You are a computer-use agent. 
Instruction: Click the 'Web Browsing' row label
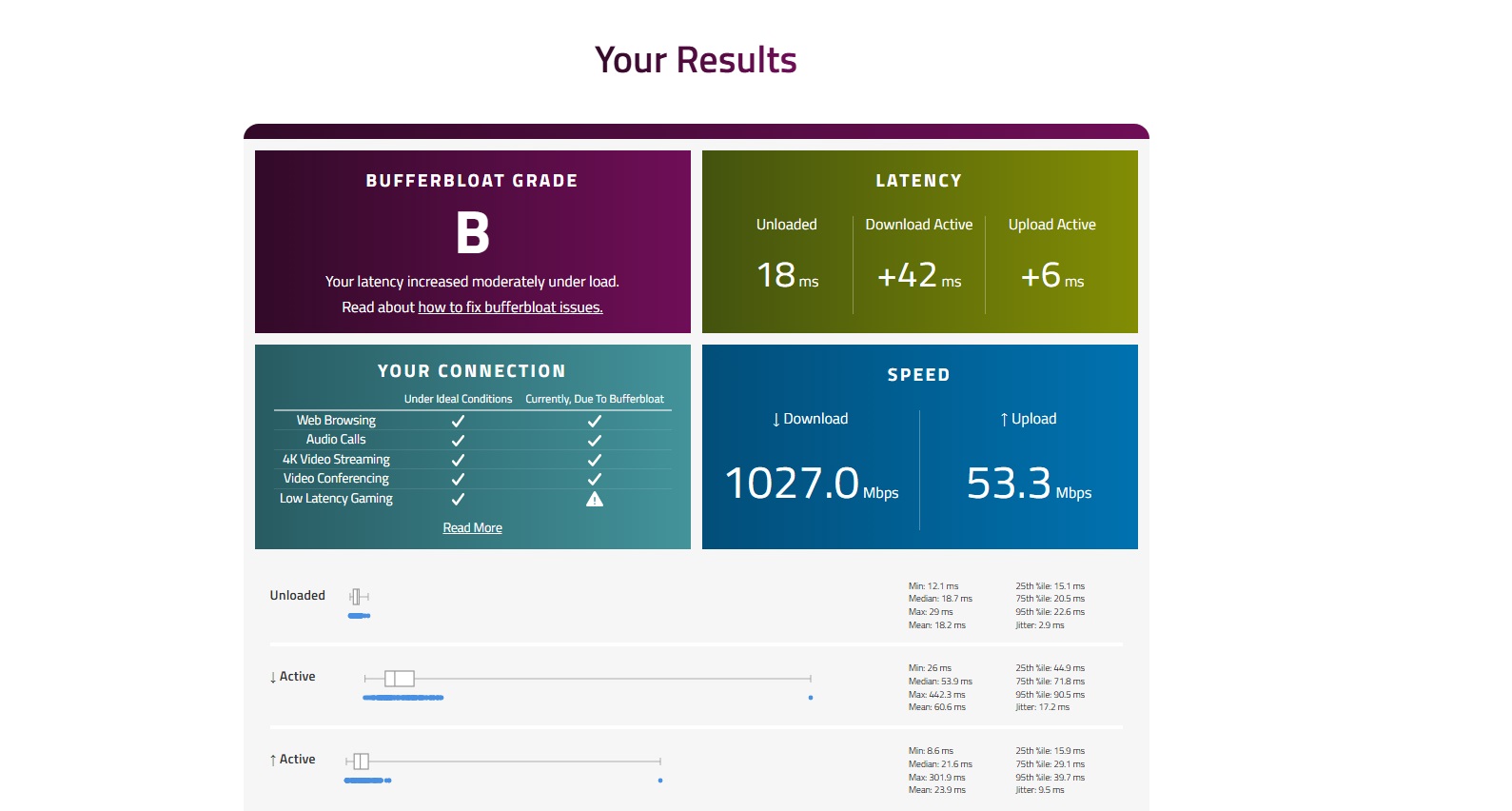pyautogui.click(x=336, y=421)
